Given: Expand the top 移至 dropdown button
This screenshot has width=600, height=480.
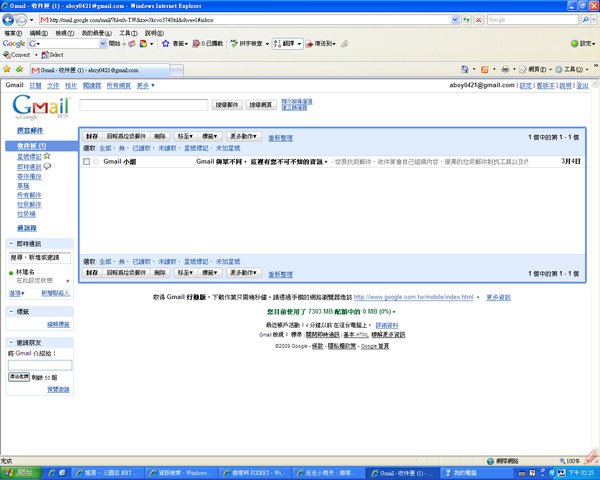Looking at the screenshot, I should point(185,136).
